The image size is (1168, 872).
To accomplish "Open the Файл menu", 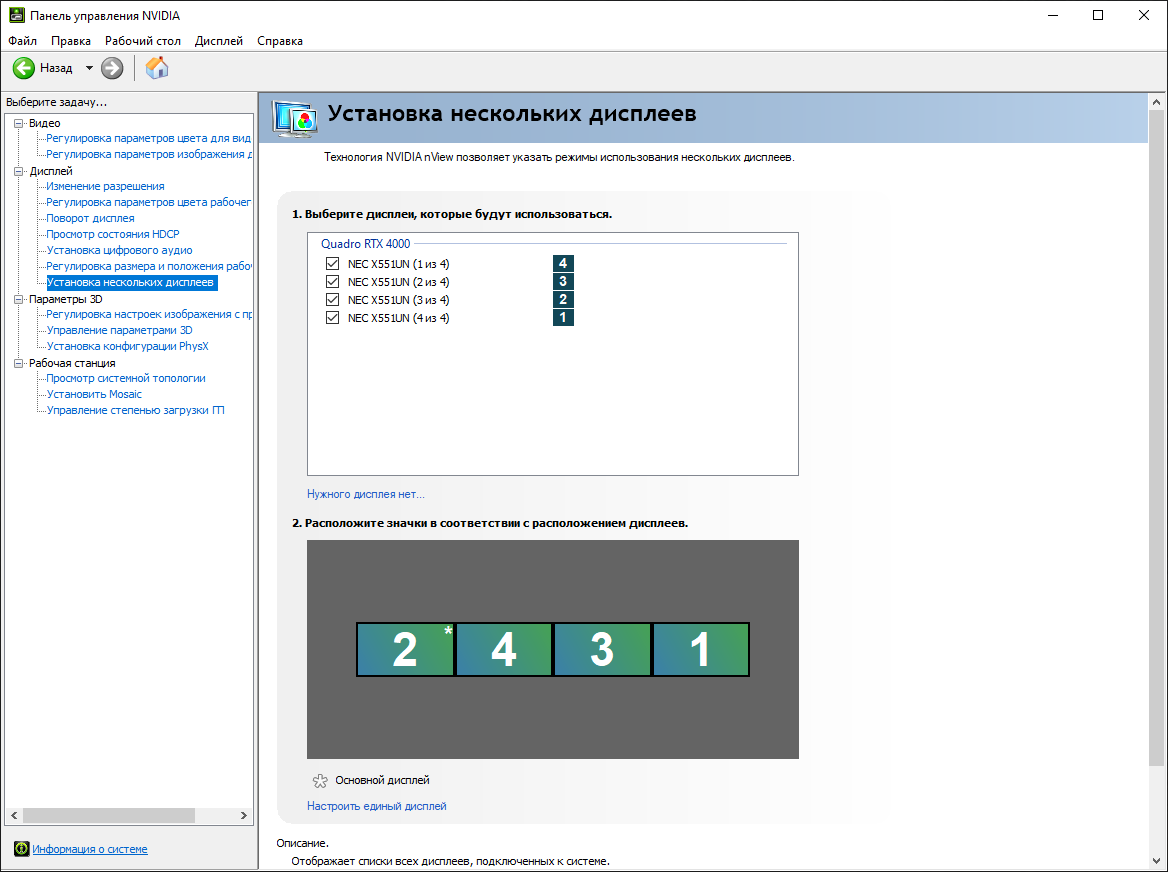I will [22, 41].
